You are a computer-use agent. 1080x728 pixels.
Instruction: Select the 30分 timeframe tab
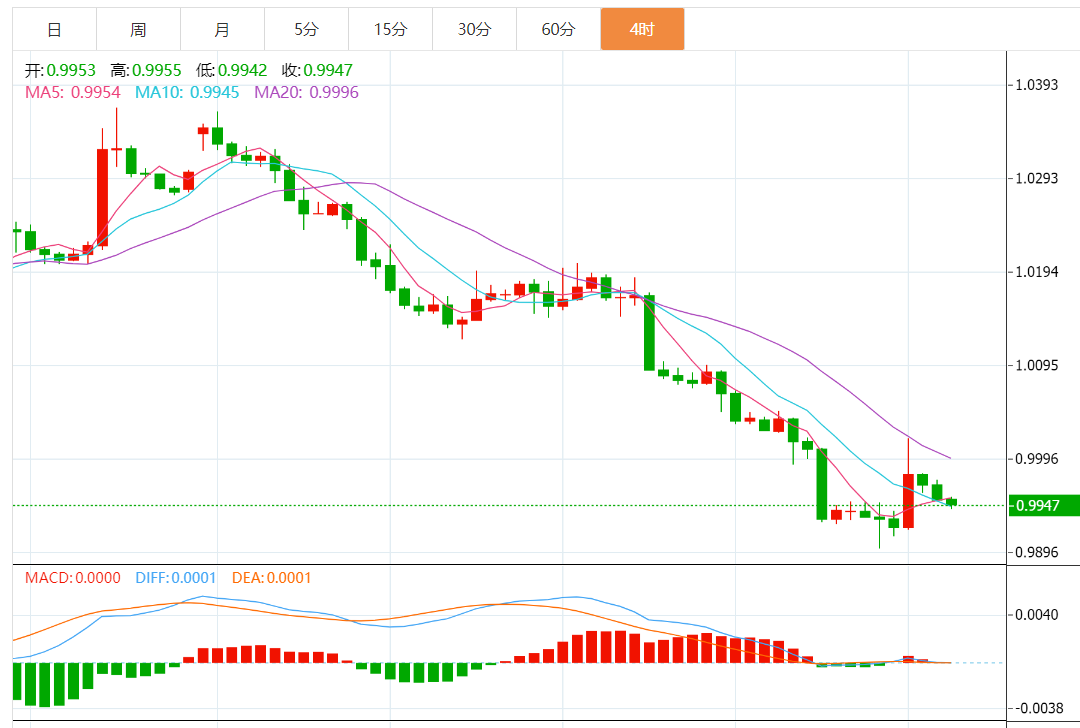pyautogui.click(x=475, y=30)
